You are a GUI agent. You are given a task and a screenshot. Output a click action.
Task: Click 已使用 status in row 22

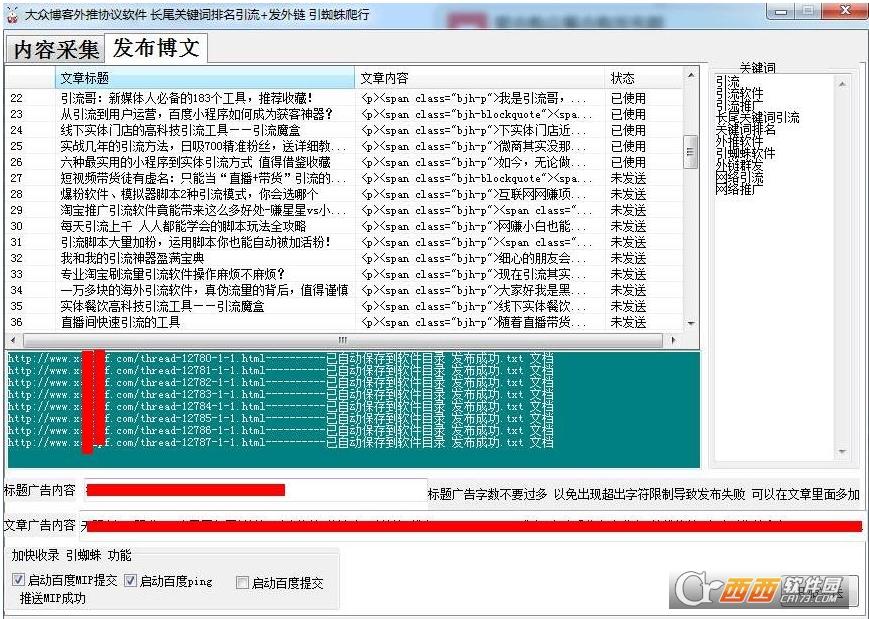(x=628, y=99)
